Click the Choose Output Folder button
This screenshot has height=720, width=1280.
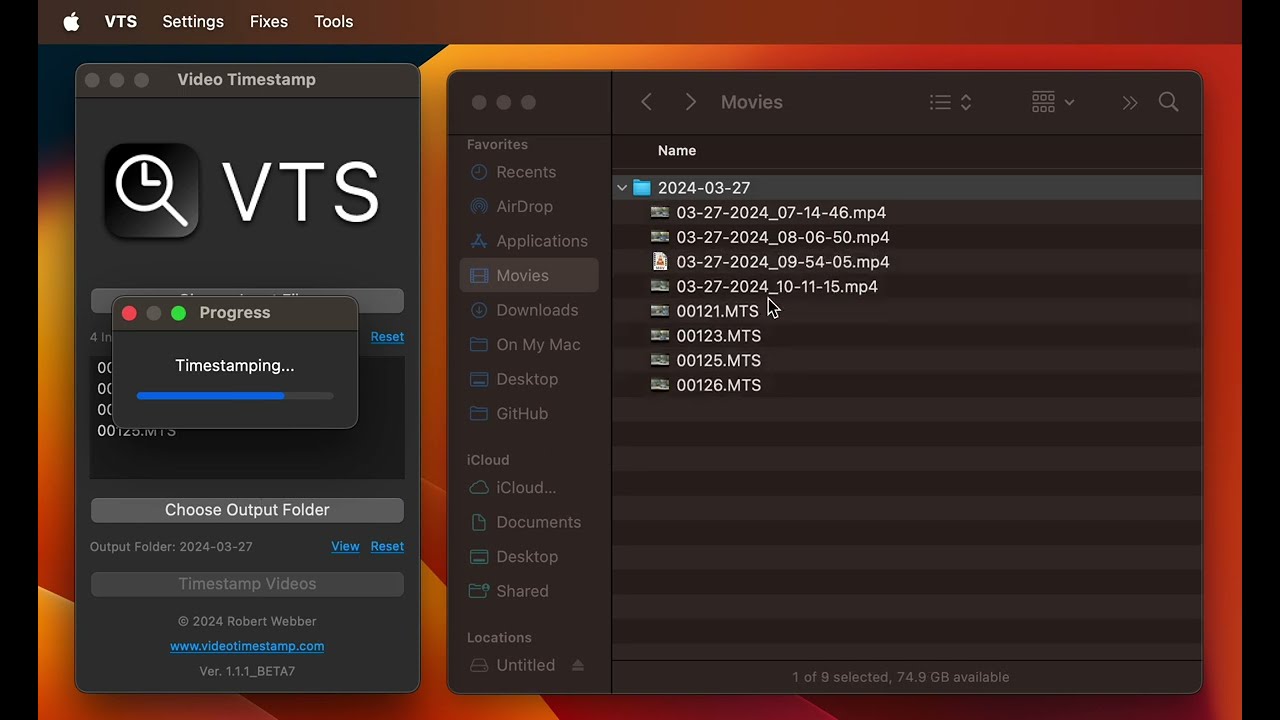click(247, 510)
